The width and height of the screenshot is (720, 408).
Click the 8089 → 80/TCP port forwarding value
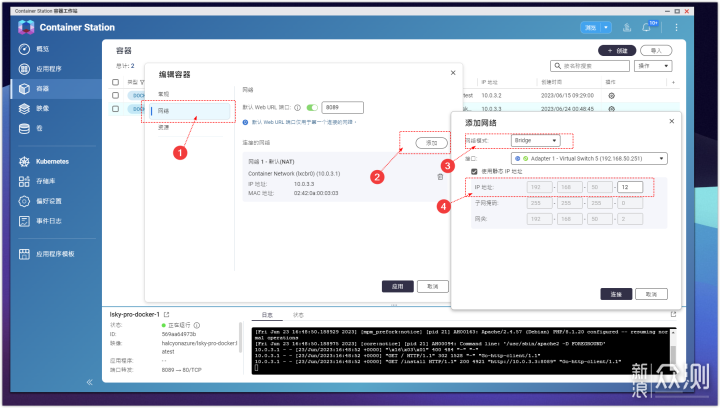[181, 370]
